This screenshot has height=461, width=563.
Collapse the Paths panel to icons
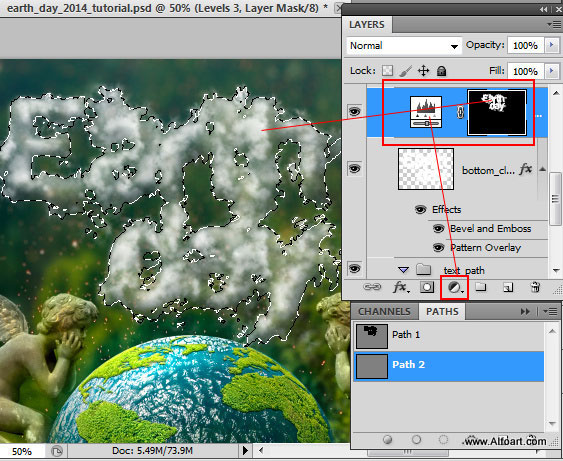pyautogui.click(x=525, y=311)
